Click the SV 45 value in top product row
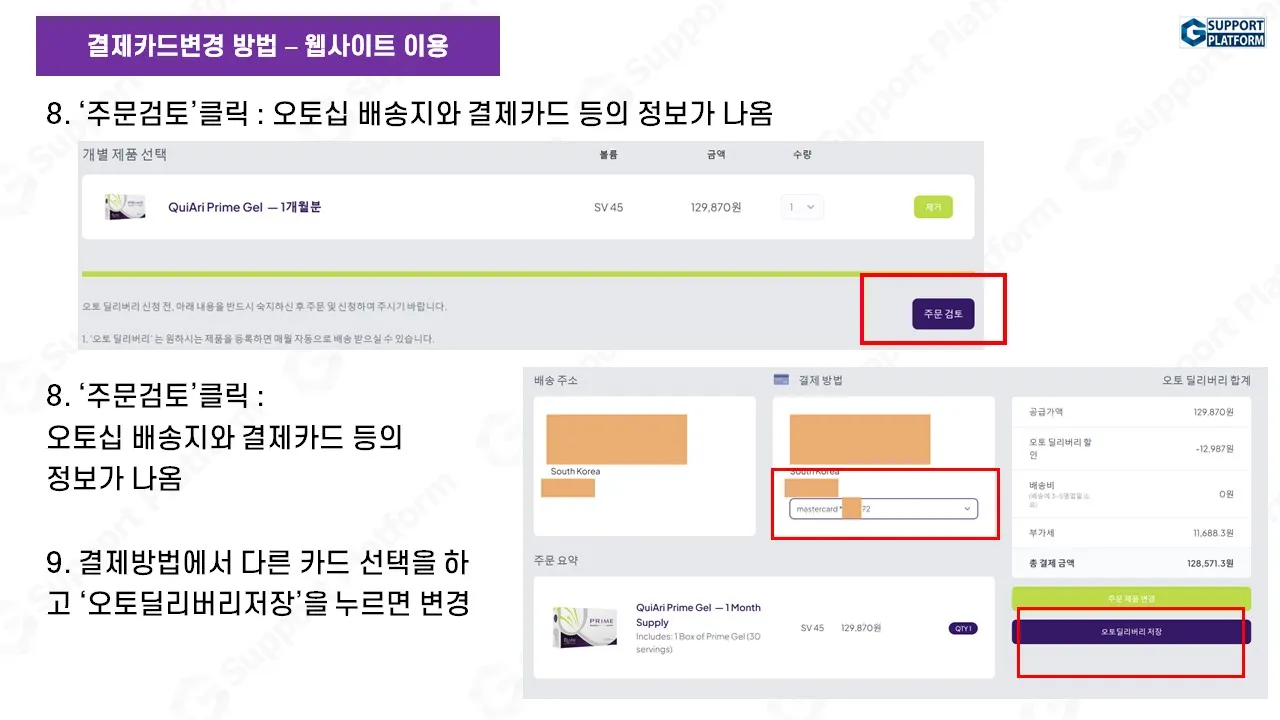 click(608, 207)
